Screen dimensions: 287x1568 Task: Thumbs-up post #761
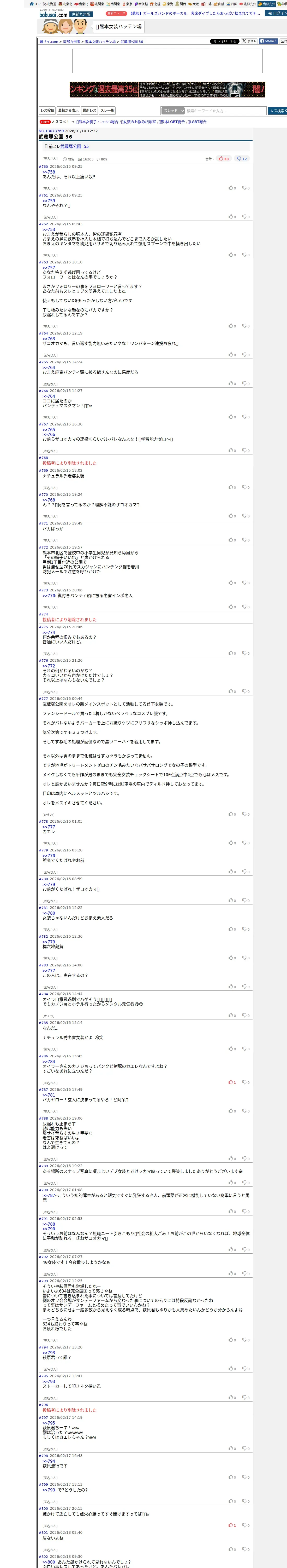[232, 217]
